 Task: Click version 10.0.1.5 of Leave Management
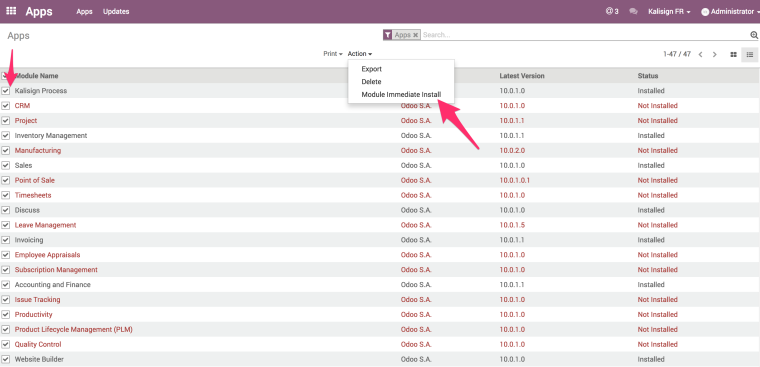(x=512, y=225)
